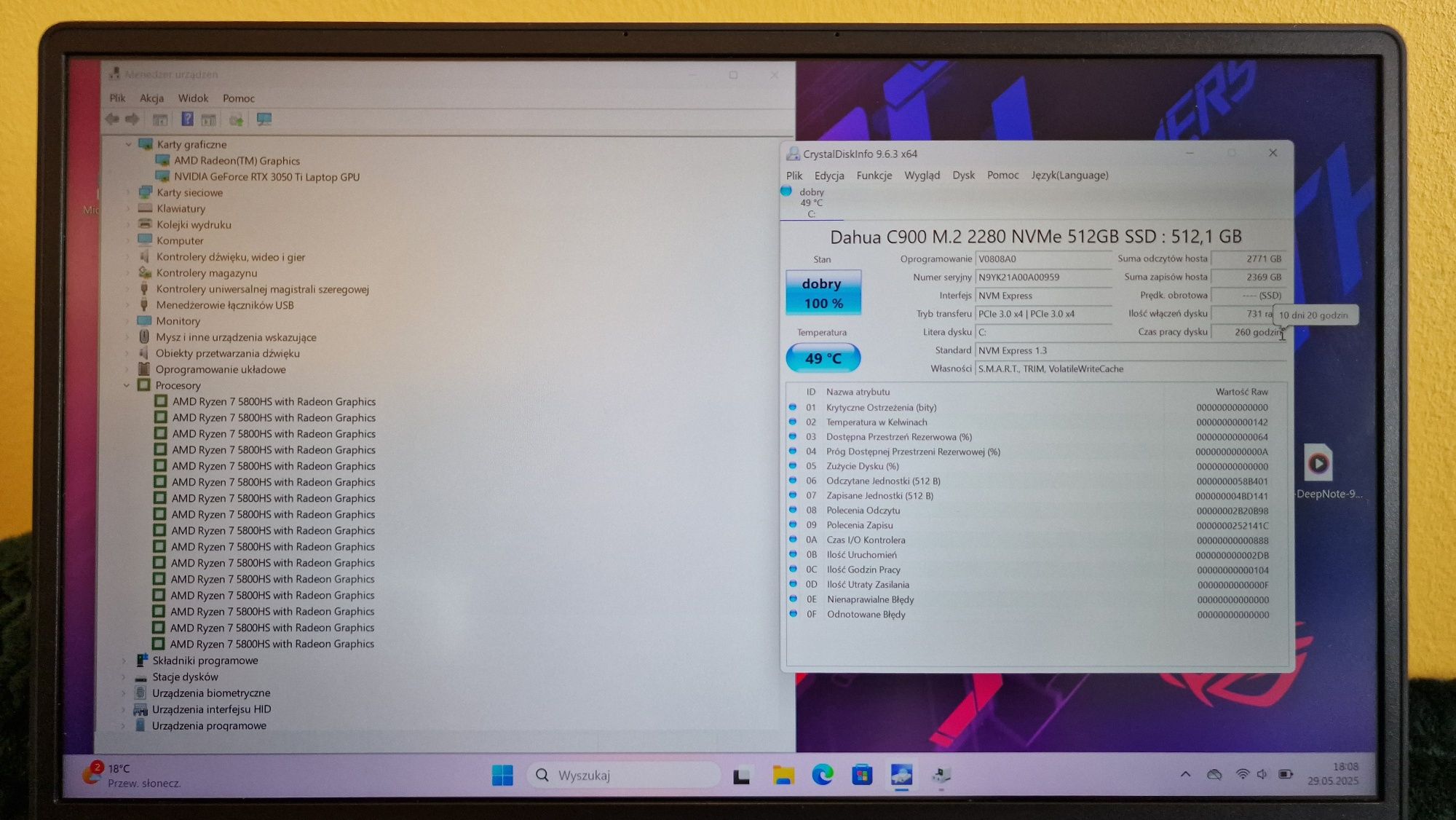The height and width of the screenshot is (820, 1456).
Task: Click the 49 °C temperature button
Action: (x=823, y=358)
